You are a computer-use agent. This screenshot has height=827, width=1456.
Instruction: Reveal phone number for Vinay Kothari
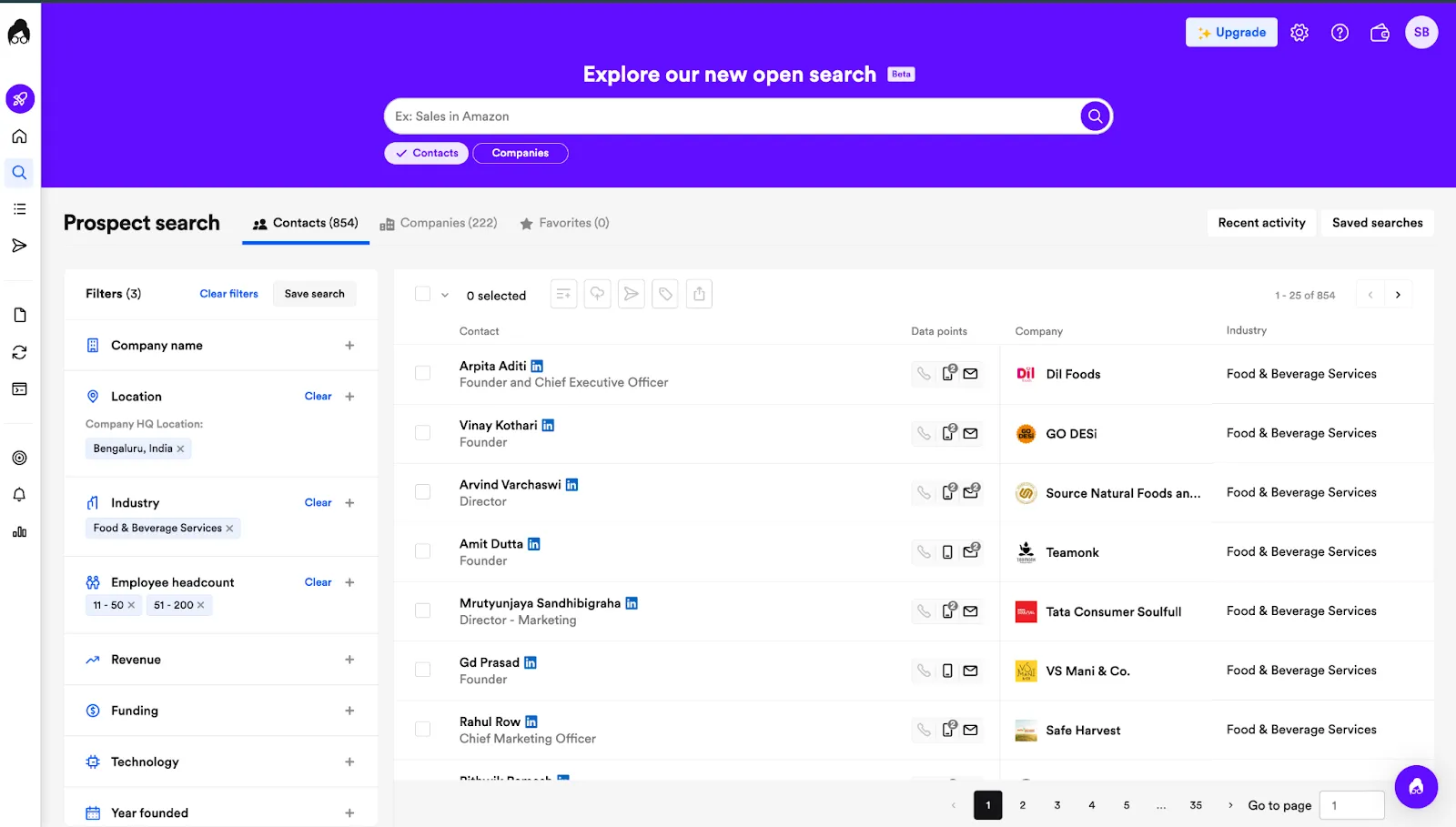pos(924,433)
